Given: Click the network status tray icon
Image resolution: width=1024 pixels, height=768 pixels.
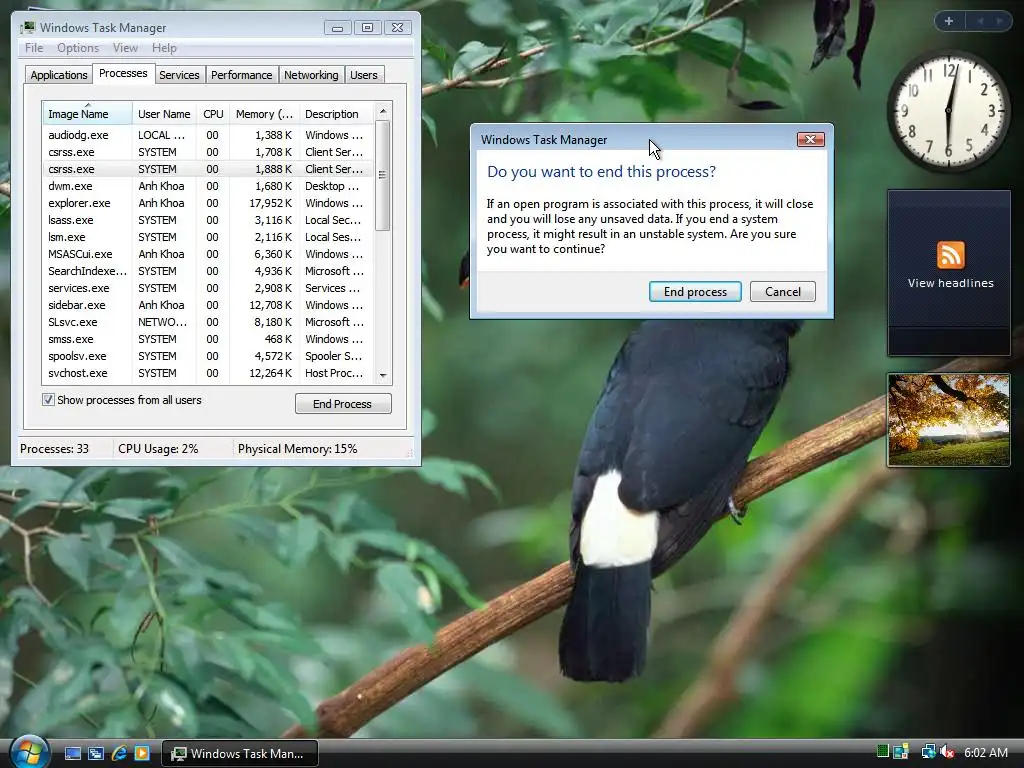Looking at the screenshot, I should click(x=928, y=752).
